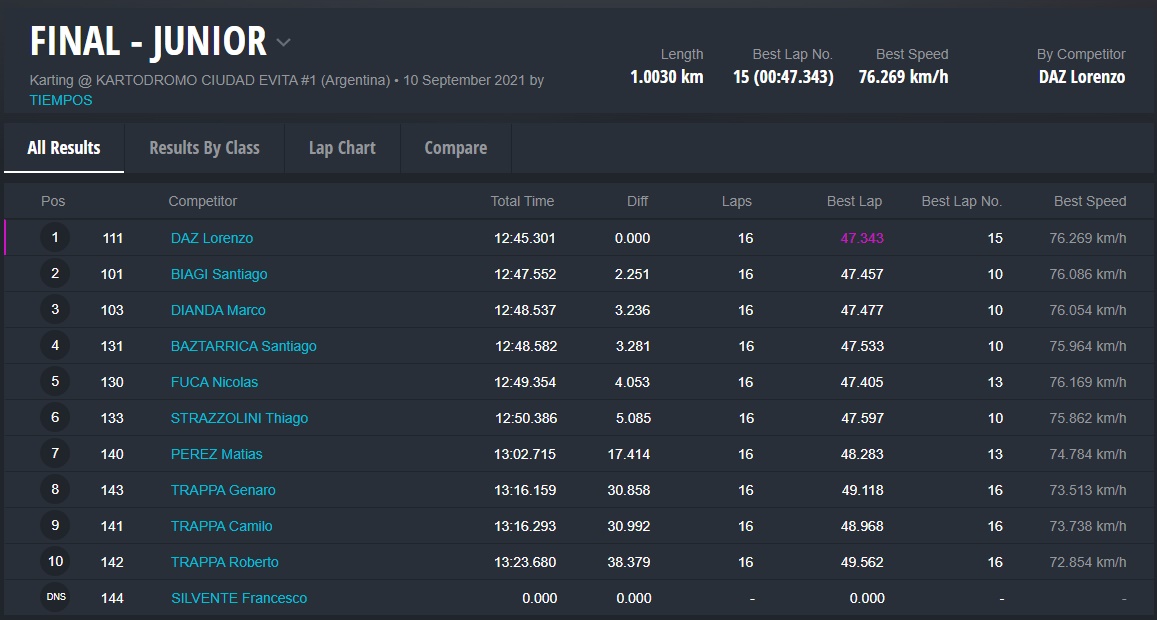1157x620 pixels.
Task: Open the TIEMPOS organizer link
Action: pyautogui.click(x=61, y=100)
